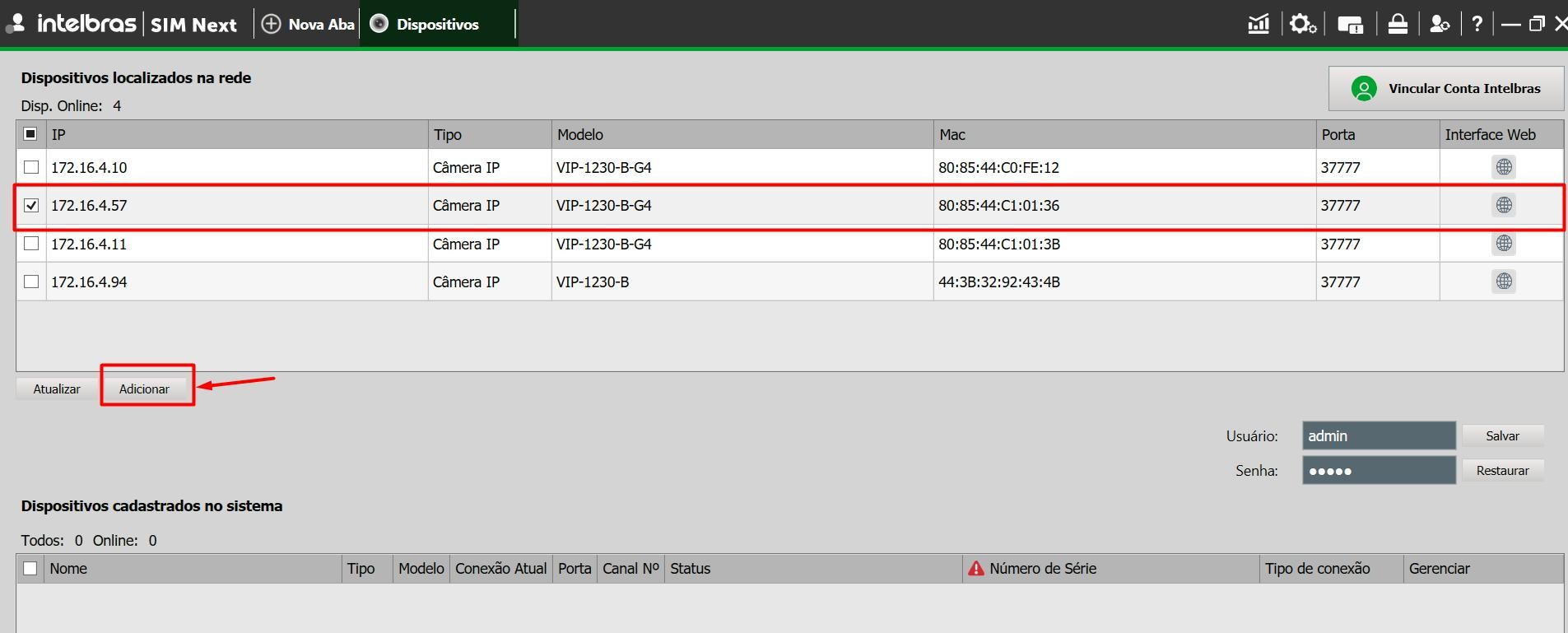Viewport: 1568px width, 633px height.
Task: Sort by Tipo column in network devices table
Action: [490, 134]
